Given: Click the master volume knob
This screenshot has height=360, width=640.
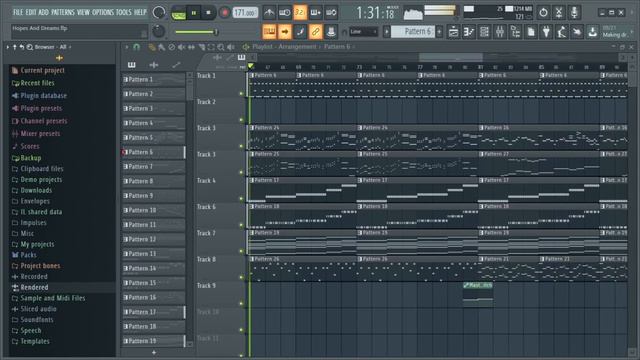Looking at the screenshot, I should click(x=159, y=13).
